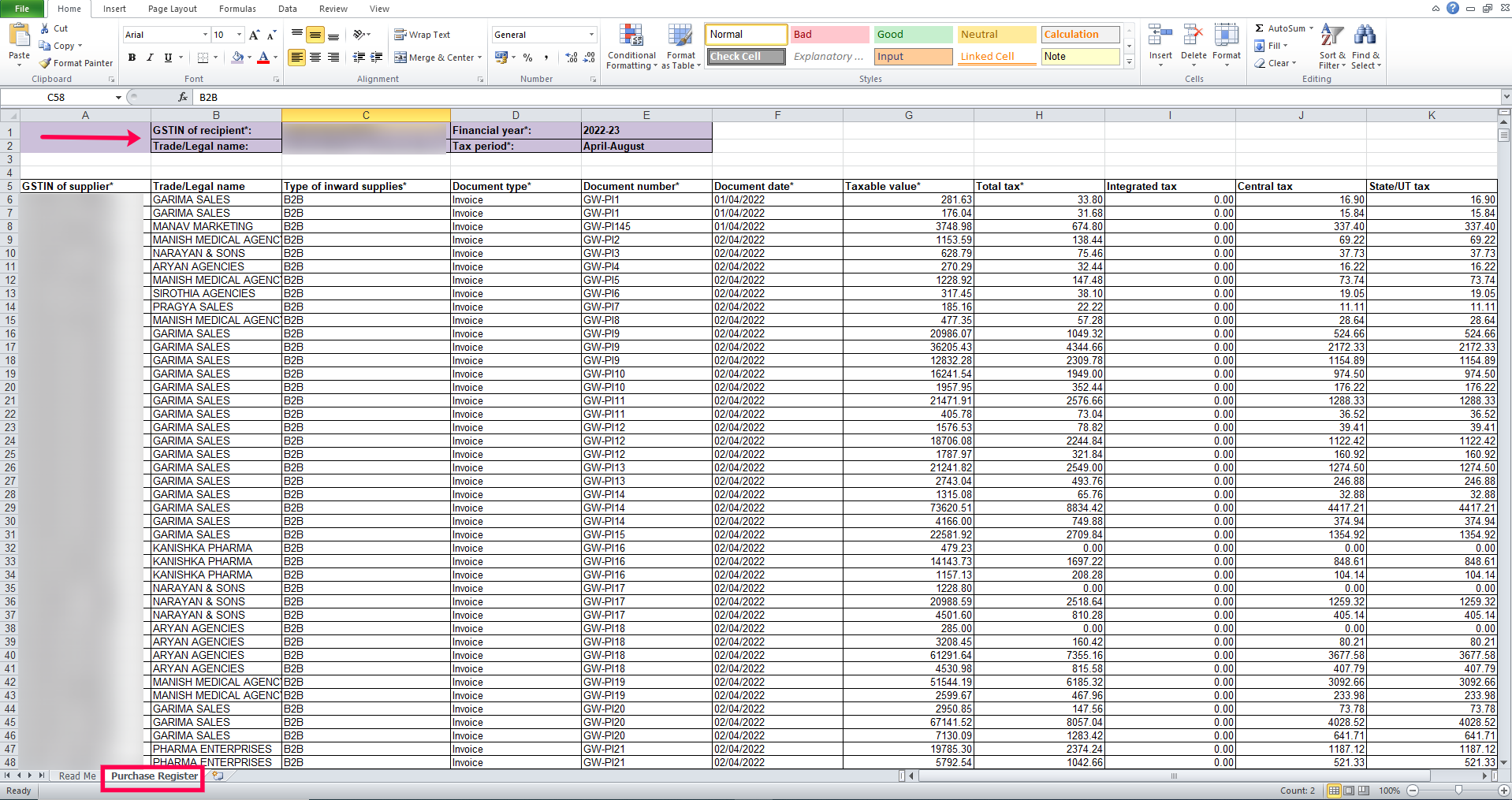Switch to the Page Layout tab
The height and width of the screenshot is (800, 1512).
pos(173,9)
